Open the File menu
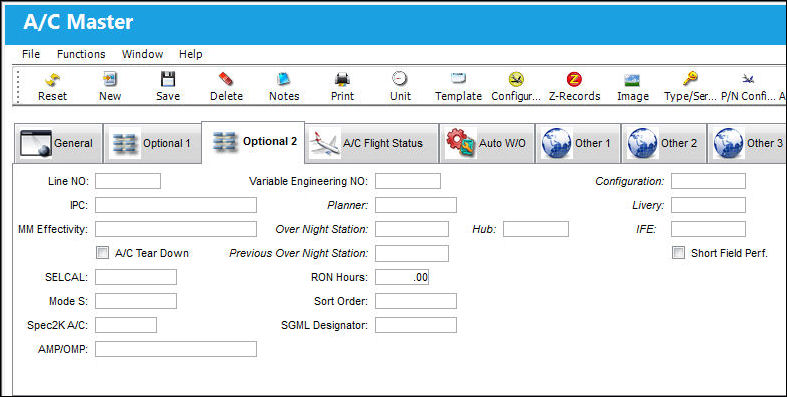787x397 pixels. click(31, 54)
